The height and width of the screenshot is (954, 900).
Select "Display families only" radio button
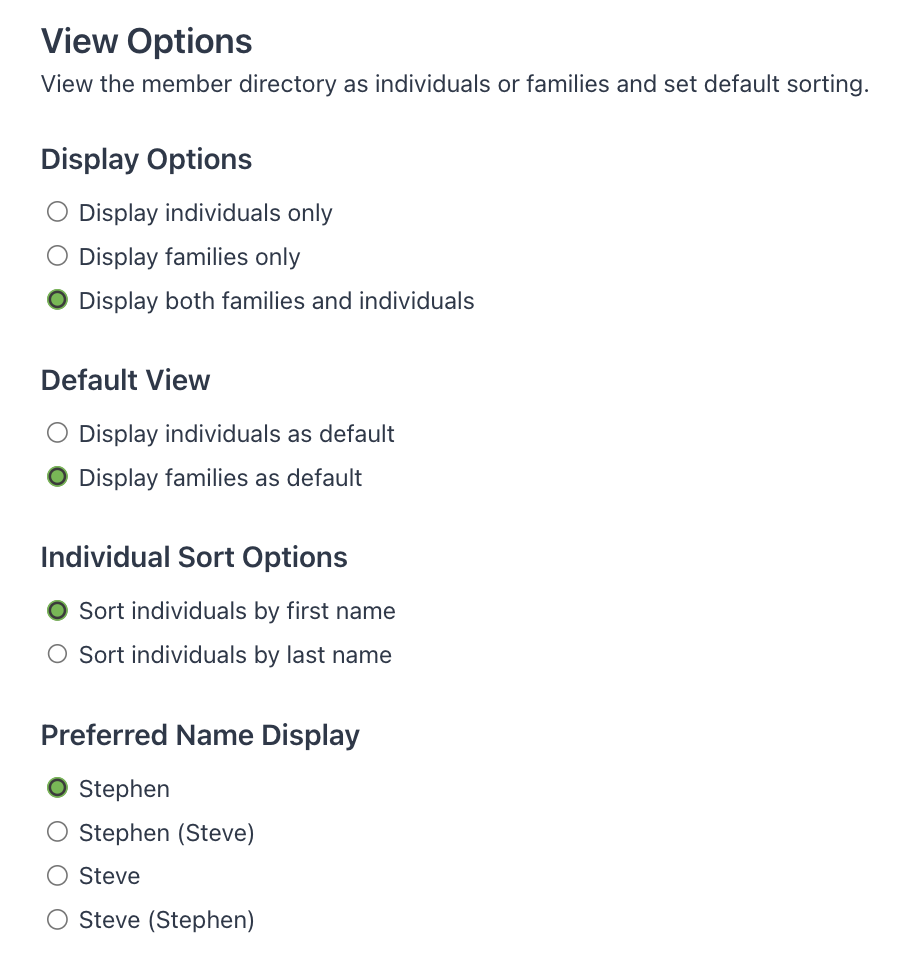(x=57, y=255)
